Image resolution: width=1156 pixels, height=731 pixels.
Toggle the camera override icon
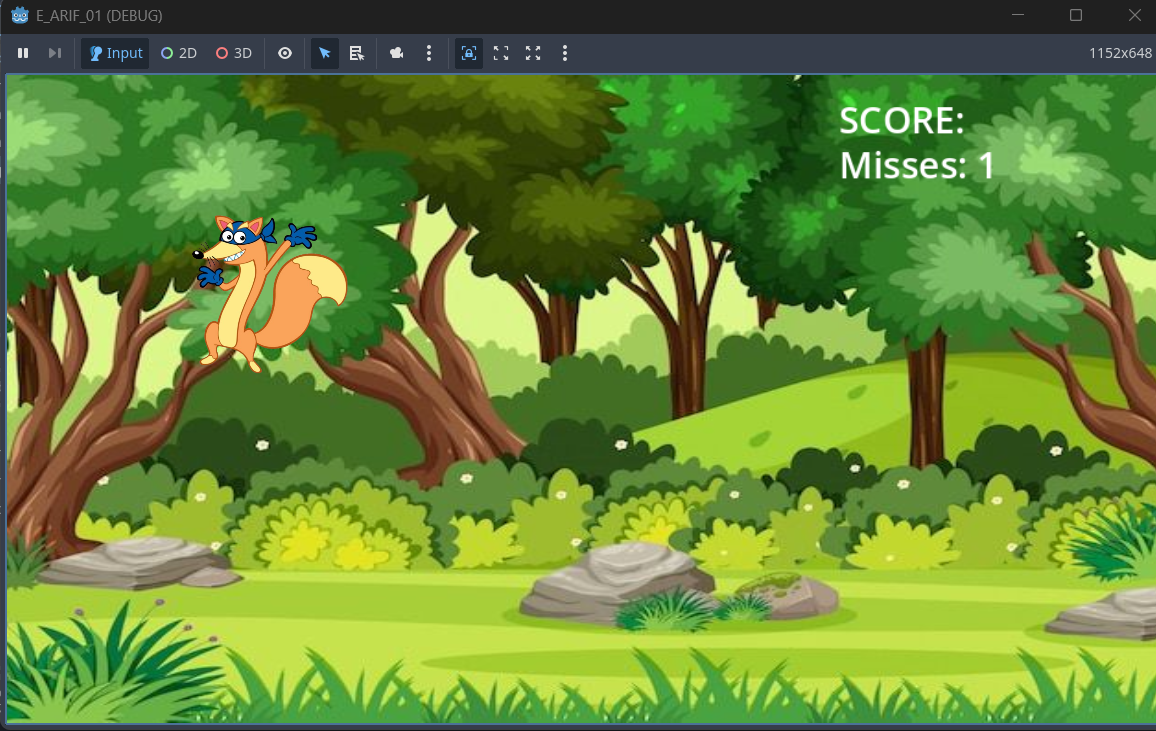[397, 53]
